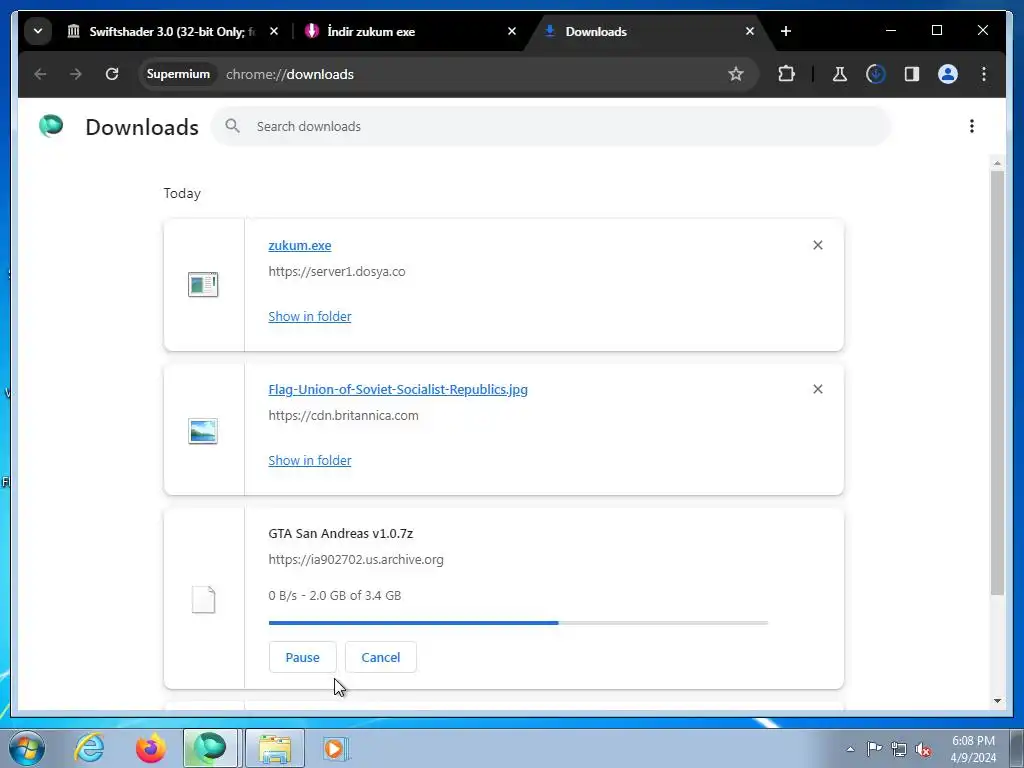Open the Downloads page more actions menu
Viewport: 1024px width, 768px height.
click(x=972, y=126)
